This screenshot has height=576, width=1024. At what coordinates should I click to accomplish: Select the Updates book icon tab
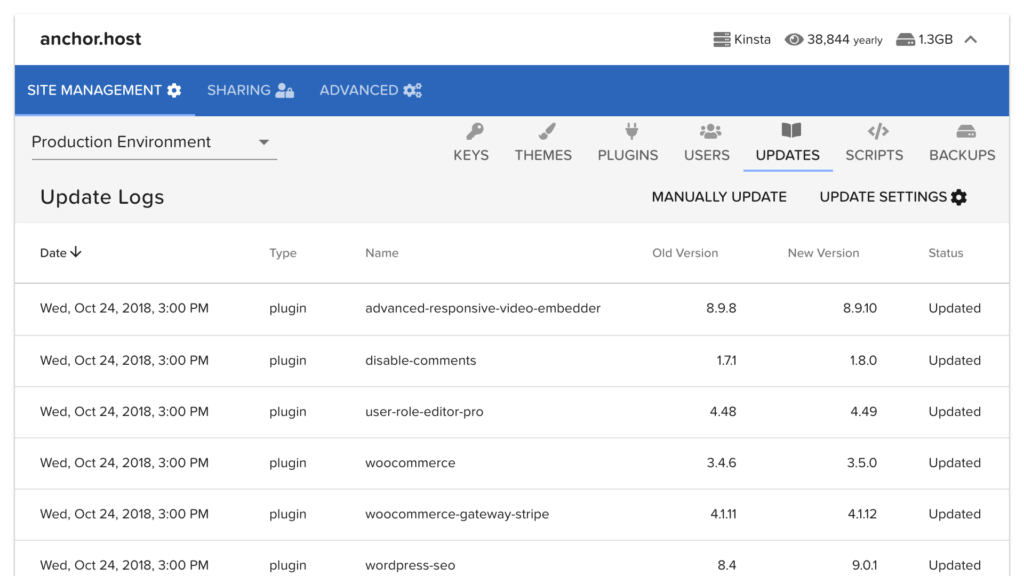(791, 131)
